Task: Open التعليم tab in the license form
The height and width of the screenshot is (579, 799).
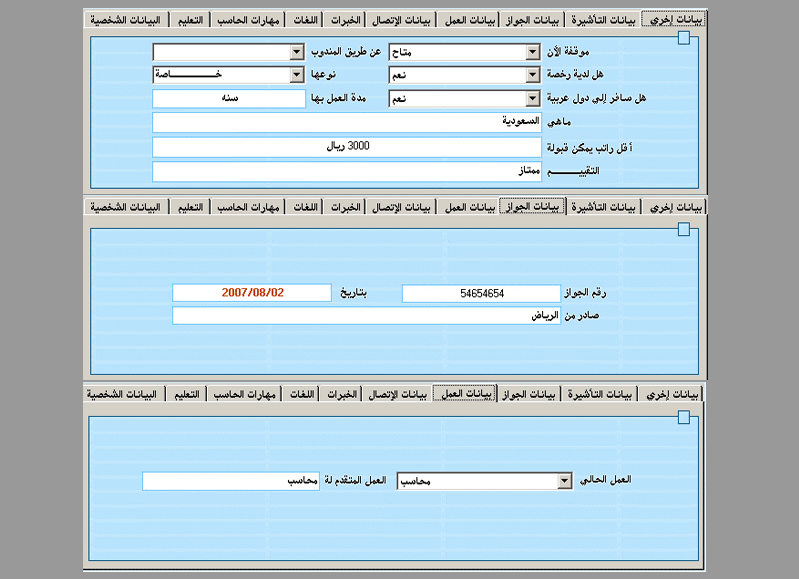Action: (x=190, y=20)
